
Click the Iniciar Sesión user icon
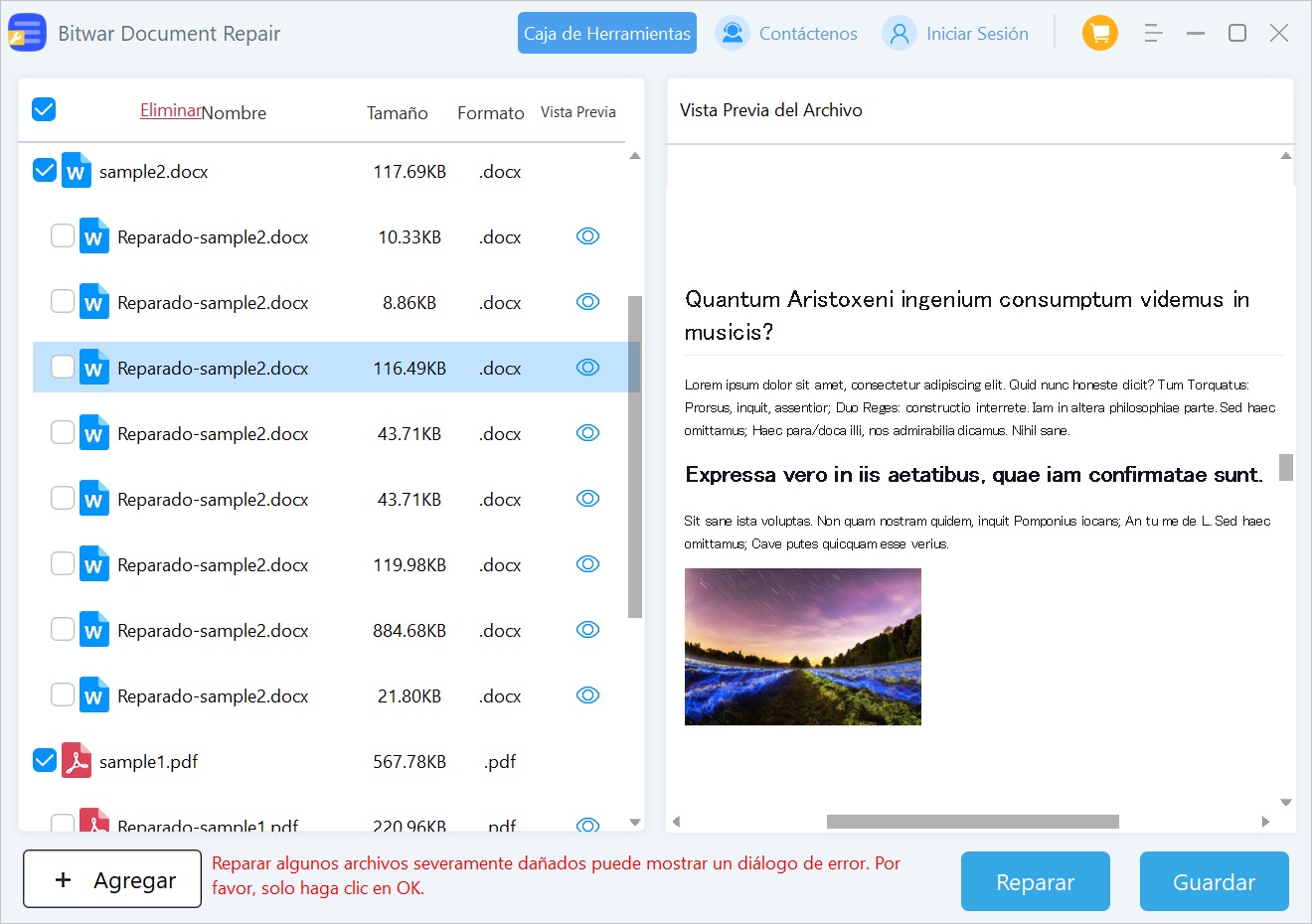(899, 34)
